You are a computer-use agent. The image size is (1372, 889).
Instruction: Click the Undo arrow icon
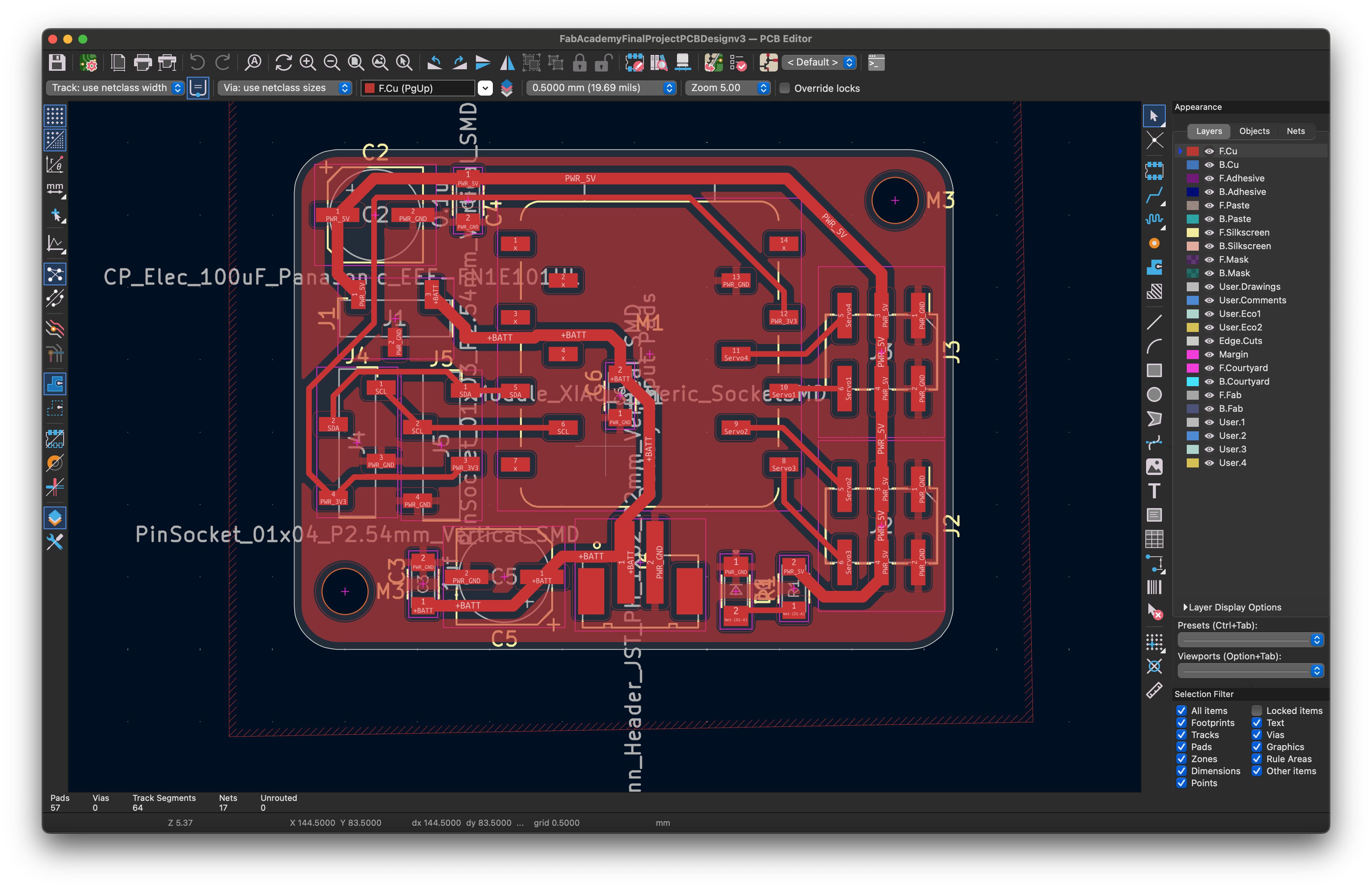pos(197,62)
